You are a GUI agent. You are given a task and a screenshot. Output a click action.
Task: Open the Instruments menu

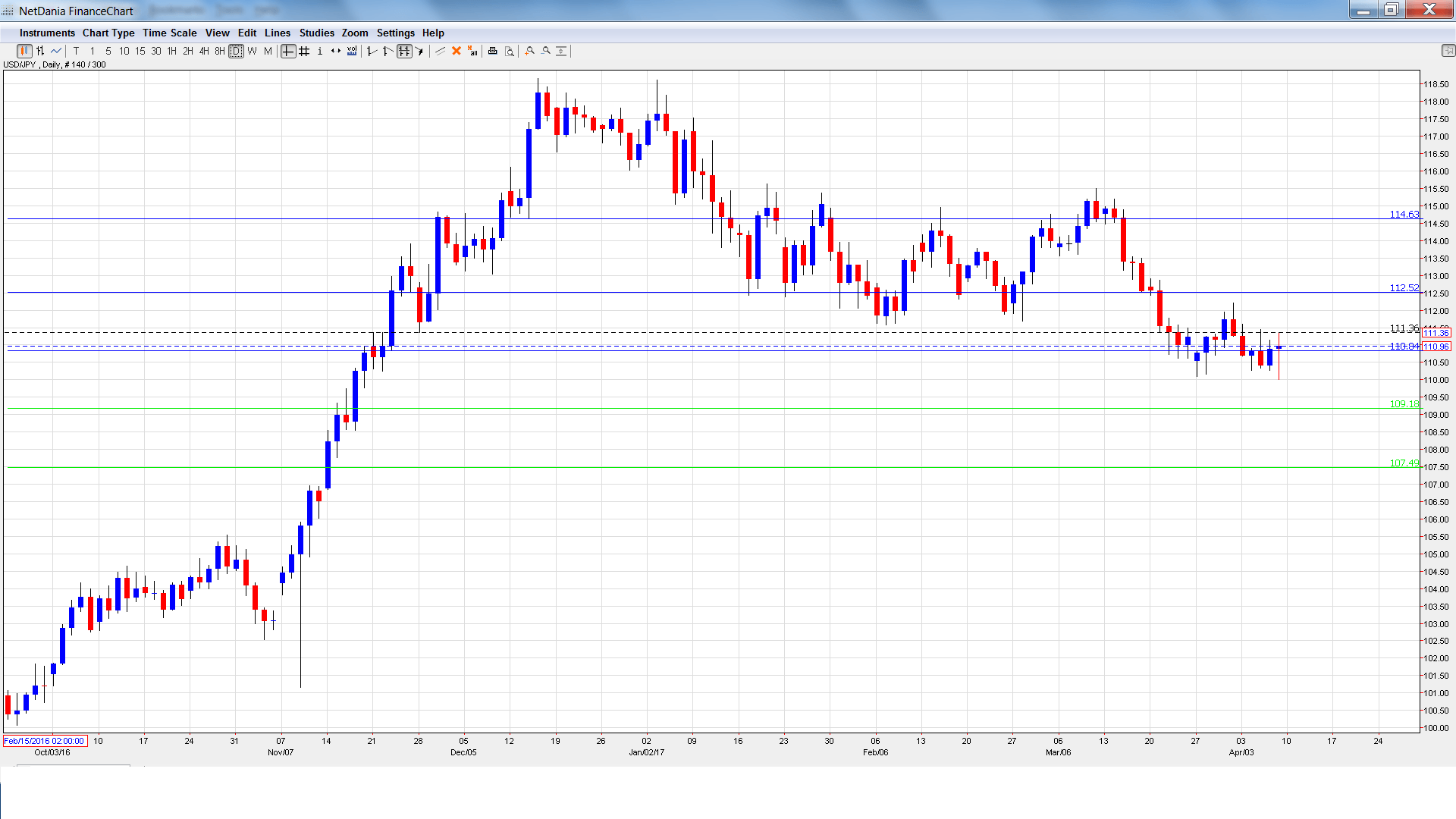pyautogui.click(x=47, y=33)
